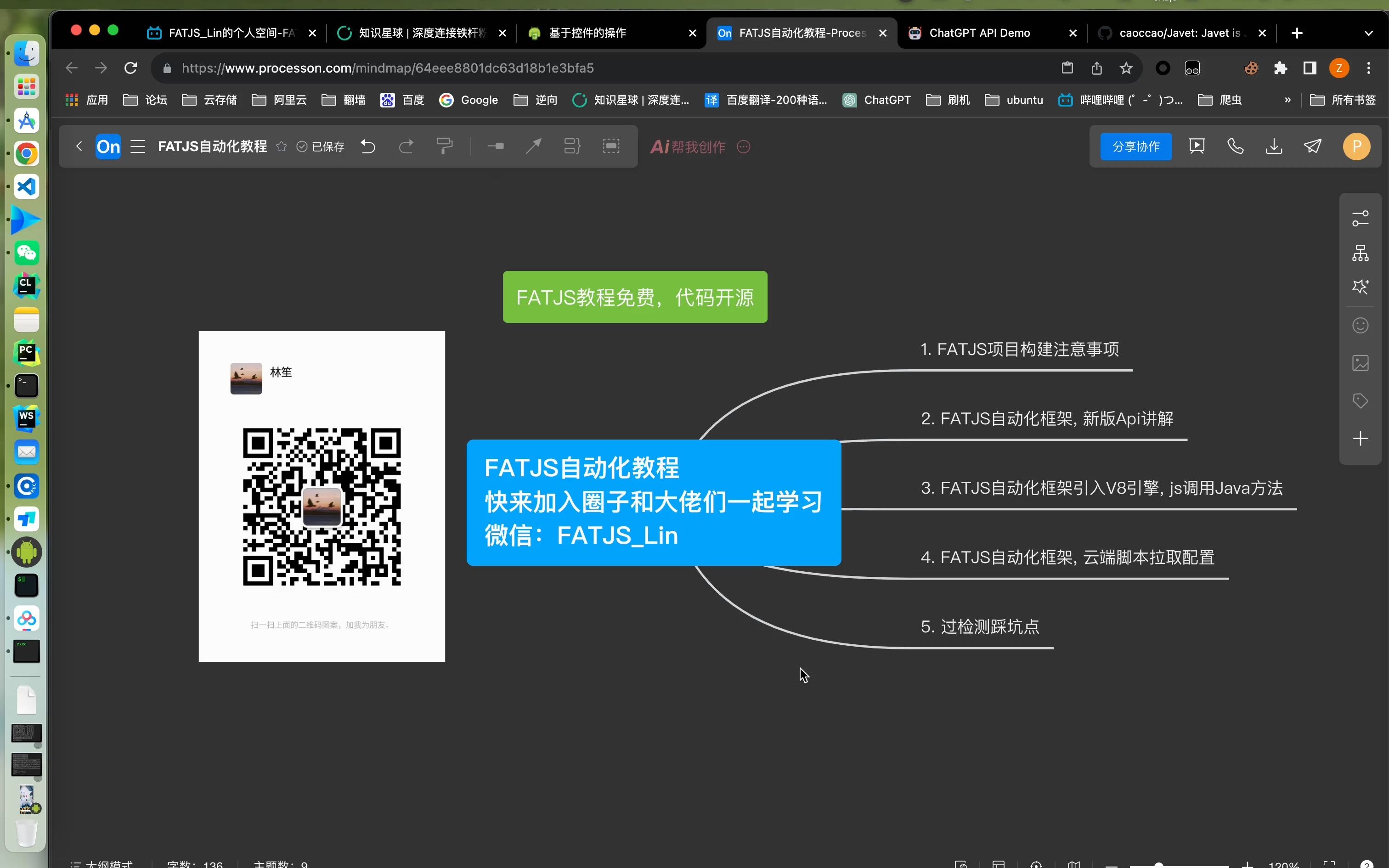Expand hidden bookmarks with » chevron
Screen dimensions: 1389x868
(1287, 100)
